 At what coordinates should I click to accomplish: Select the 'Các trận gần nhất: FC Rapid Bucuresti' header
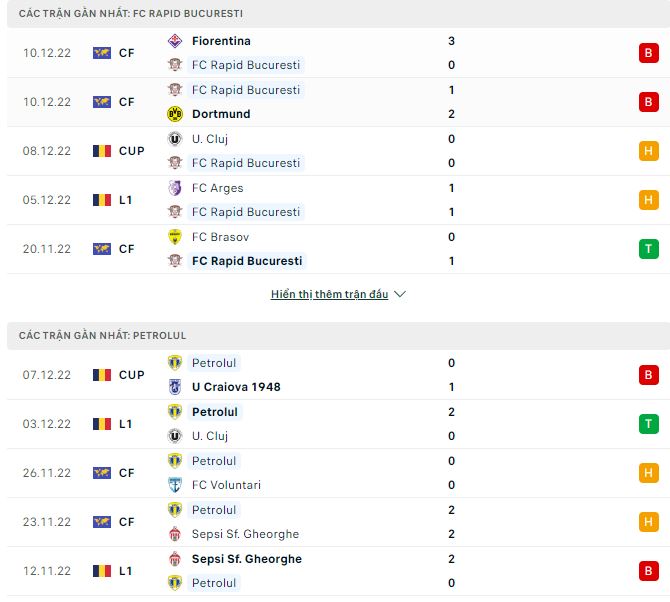point(129,14)
